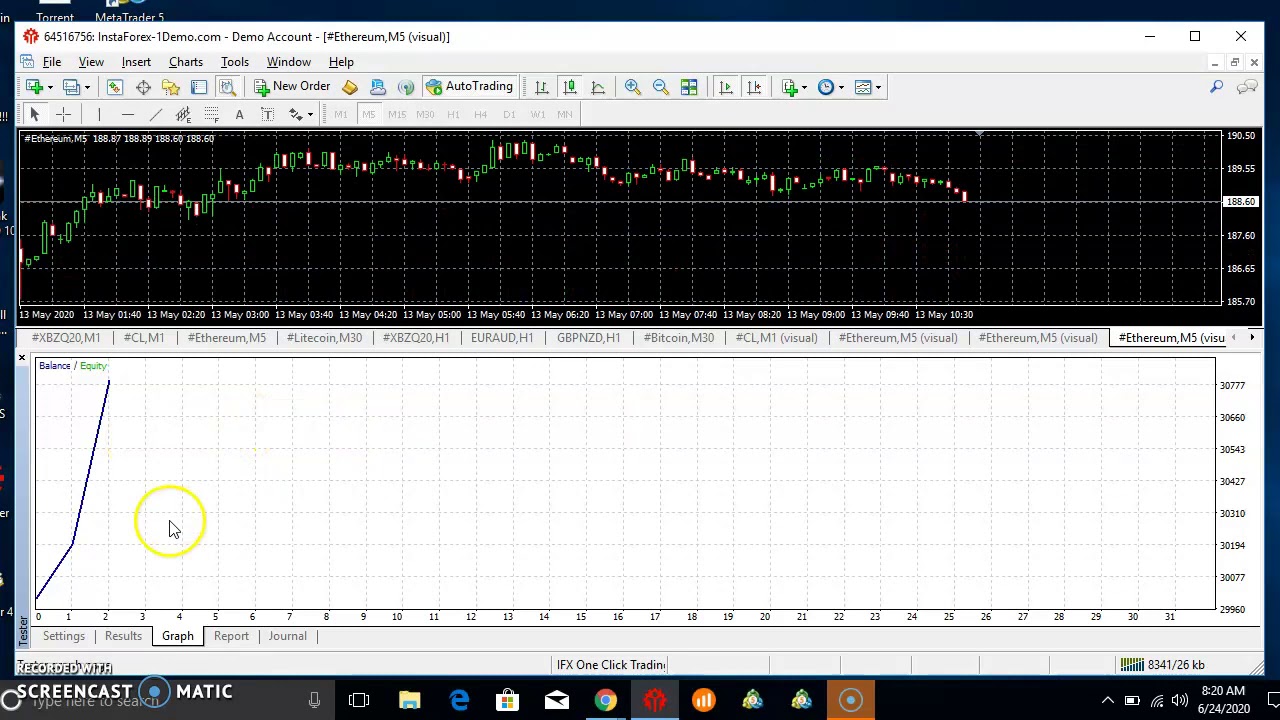Switch to bar chart mode
Viewport: 1280px width, 720px height.
coord(541,87)
